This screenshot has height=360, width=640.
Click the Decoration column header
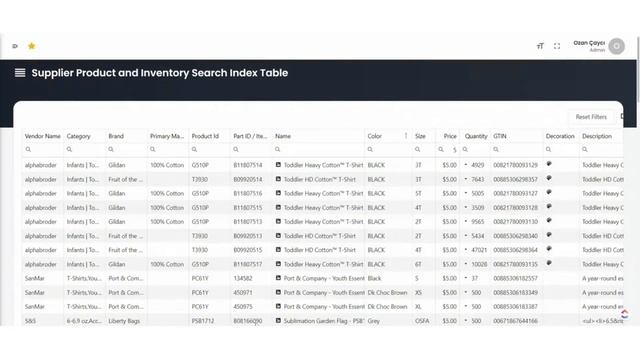(560, 136)
